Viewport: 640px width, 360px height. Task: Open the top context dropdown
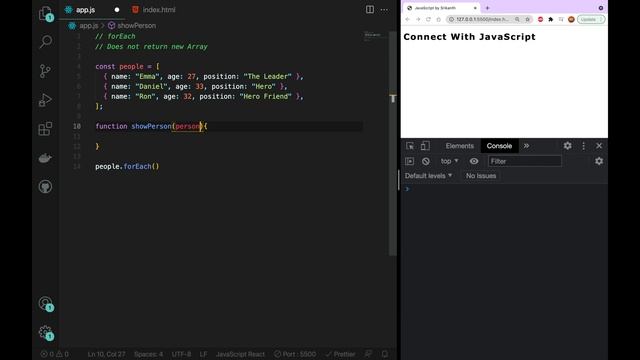(x=449, y=161)
